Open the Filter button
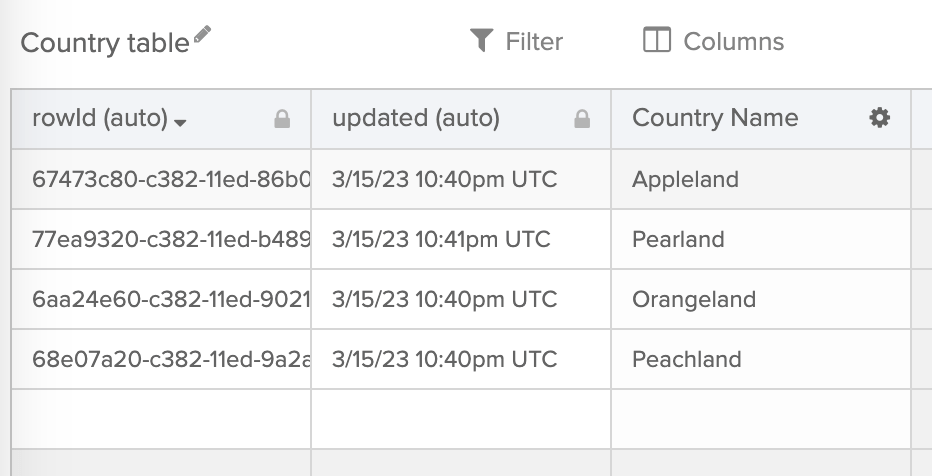 coord(517,41)
